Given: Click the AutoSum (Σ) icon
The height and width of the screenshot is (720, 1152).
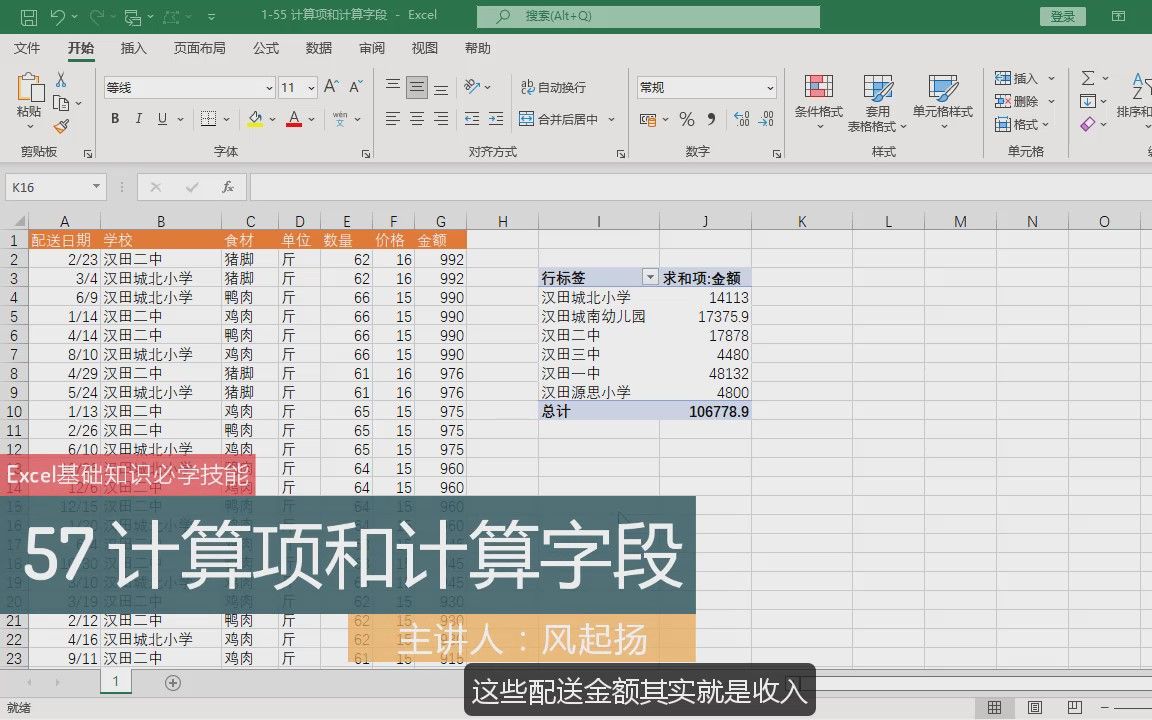Looking at the screenshot, I should click(x=1086, y=78).
